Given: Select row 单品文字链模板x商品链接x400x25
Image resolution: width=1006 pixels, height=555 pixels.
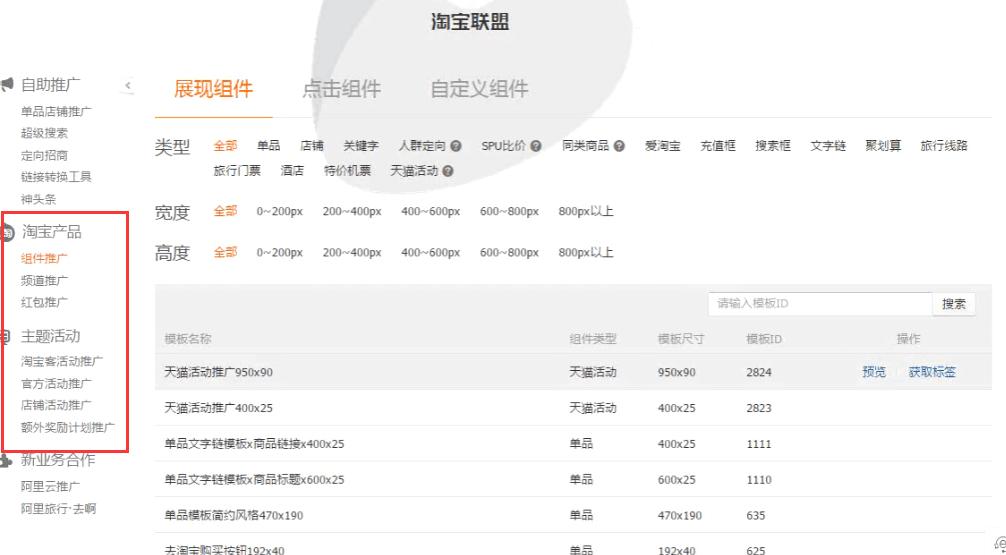Looking at the screenshot, I should click(x=573, y=444).
